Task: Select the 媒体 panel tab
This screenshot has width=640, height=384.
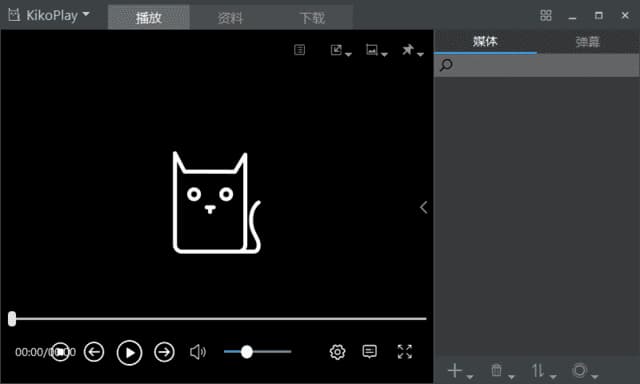Action: tap(485, 41)
